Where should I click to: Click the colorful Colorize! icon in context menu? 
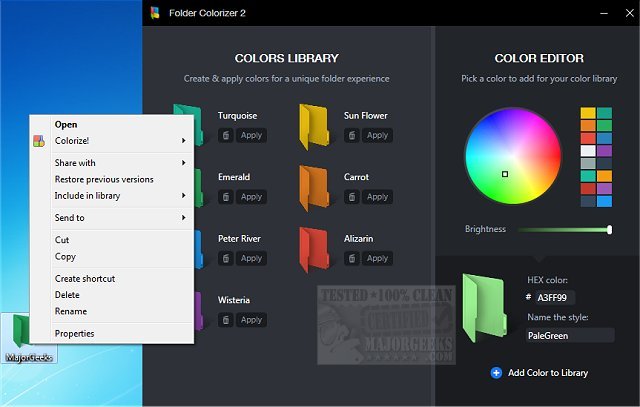39,141
